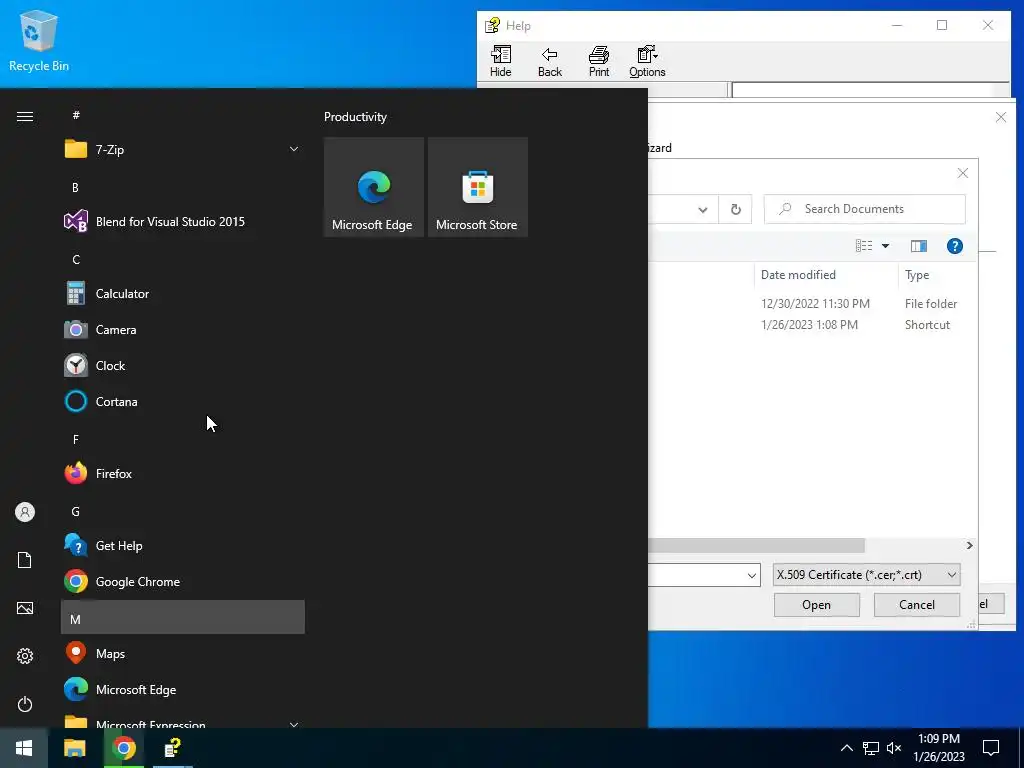1024x768 pixels.
Task: Launch the Calculator app
Action: (183, 294)
